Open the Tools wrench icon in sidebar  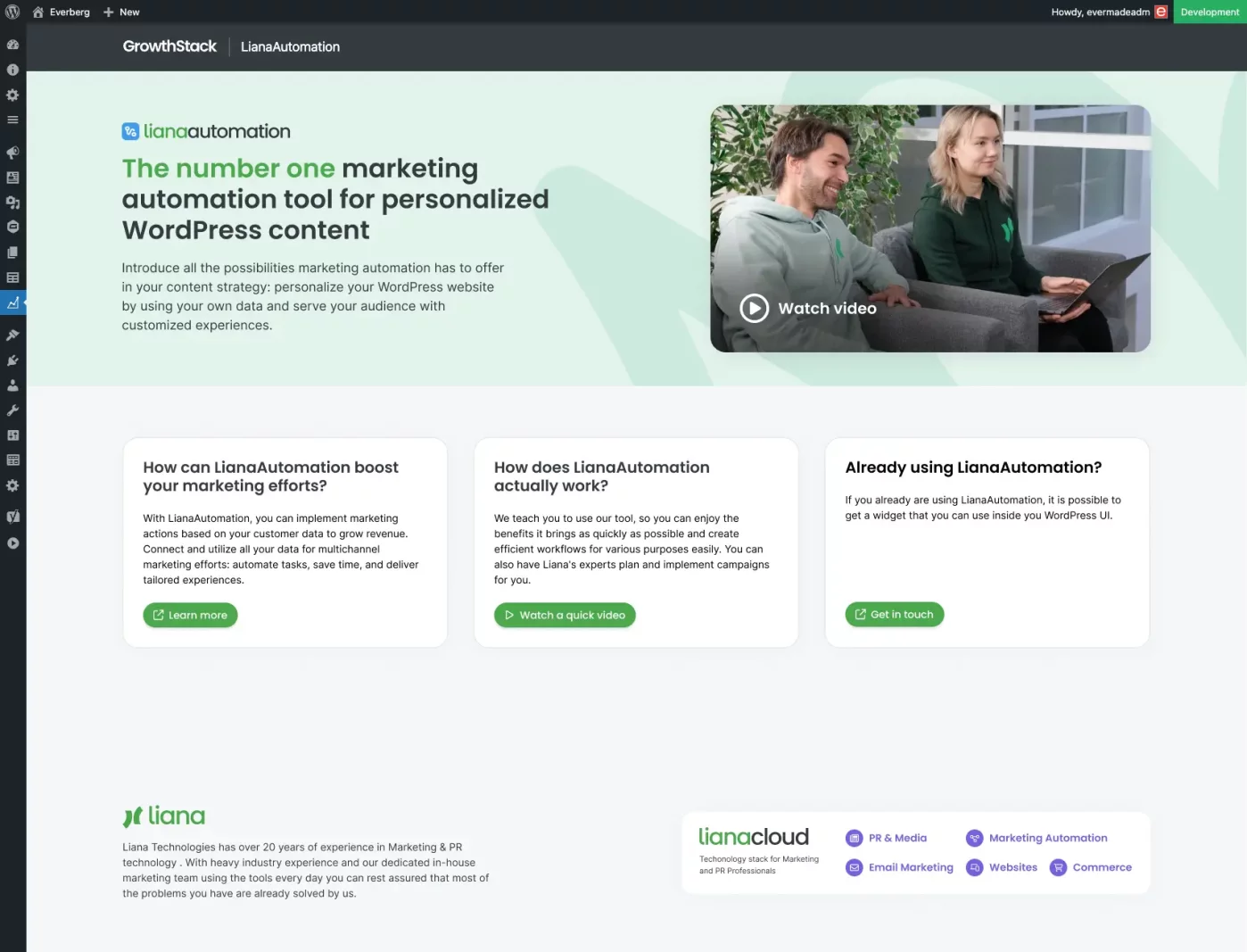click(x=12, y=410)
